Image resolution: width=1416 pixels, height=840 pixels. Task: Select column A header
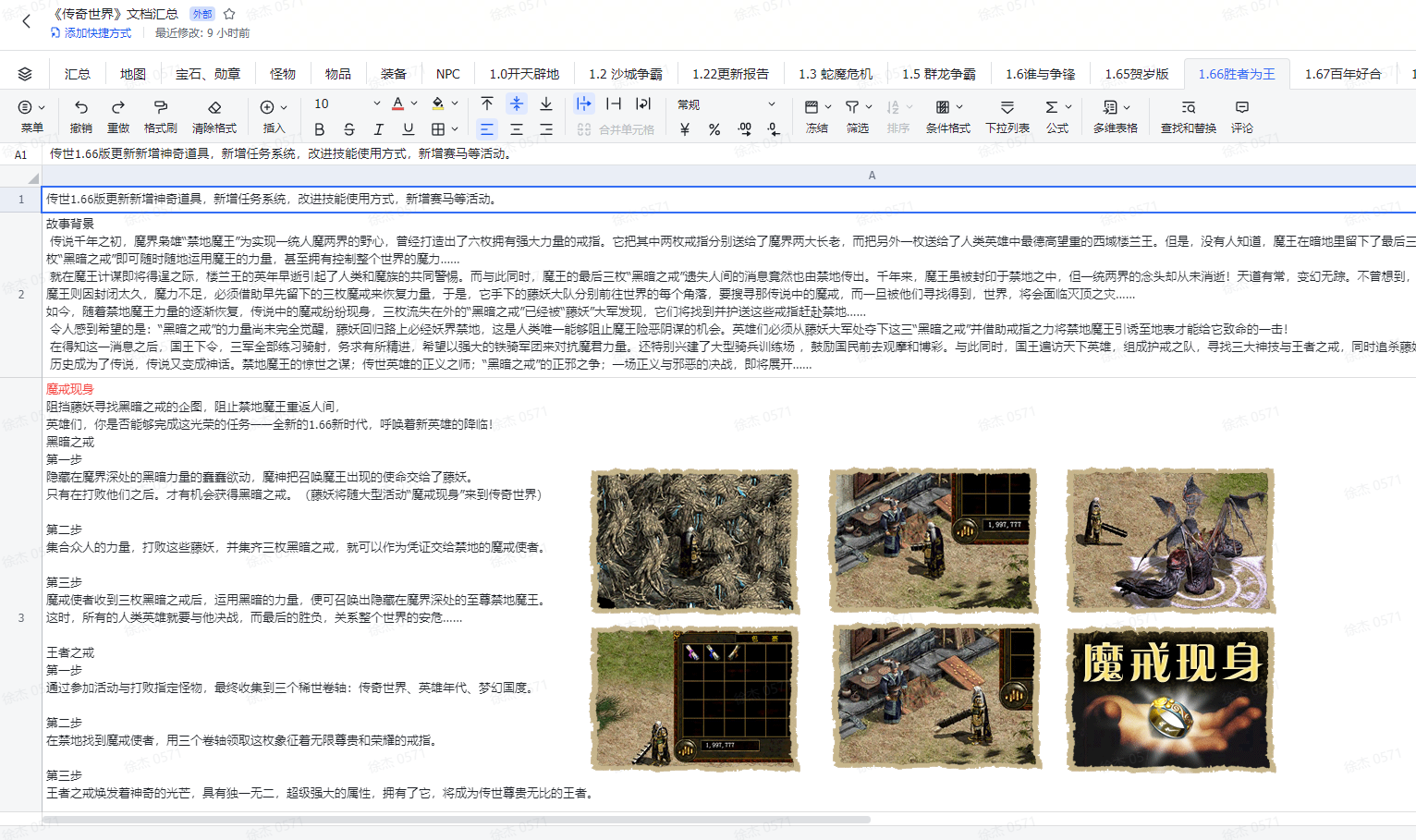click(872, 176)
